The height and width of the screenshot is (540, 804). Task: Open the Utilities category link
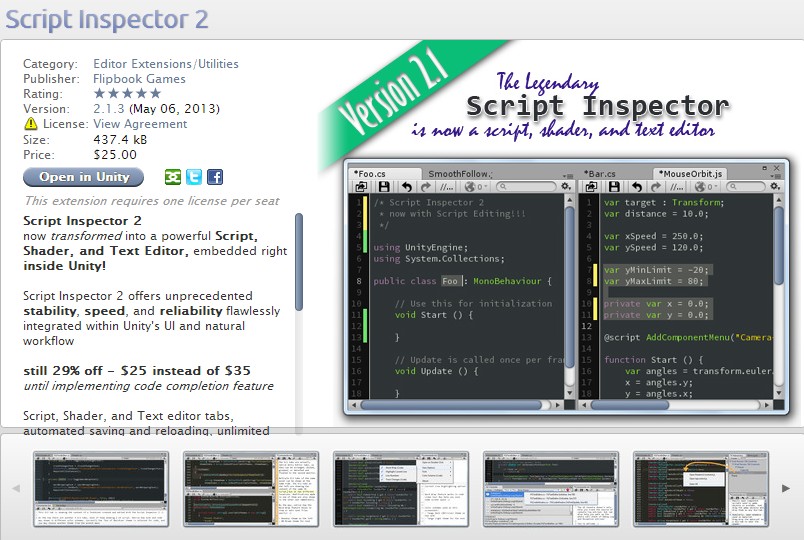[218, 64]
